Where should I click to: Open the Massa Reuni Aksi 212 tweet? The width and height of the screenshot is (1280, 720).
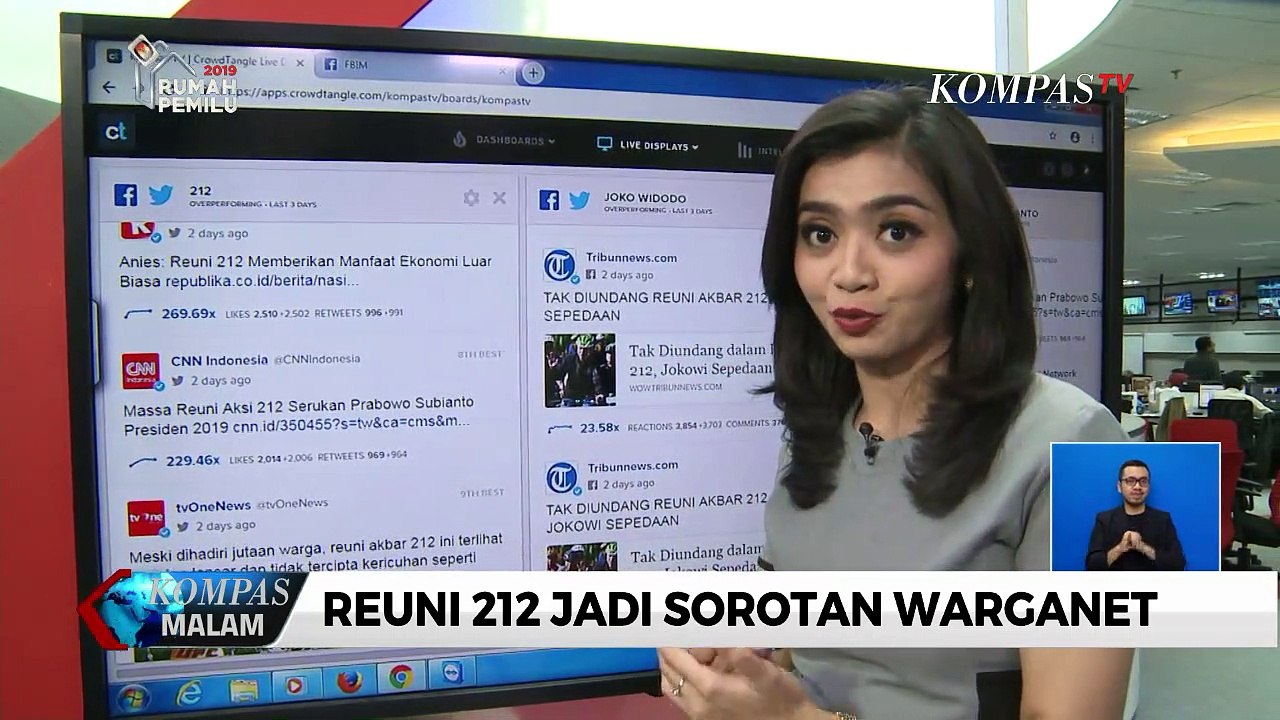(299, 412)
